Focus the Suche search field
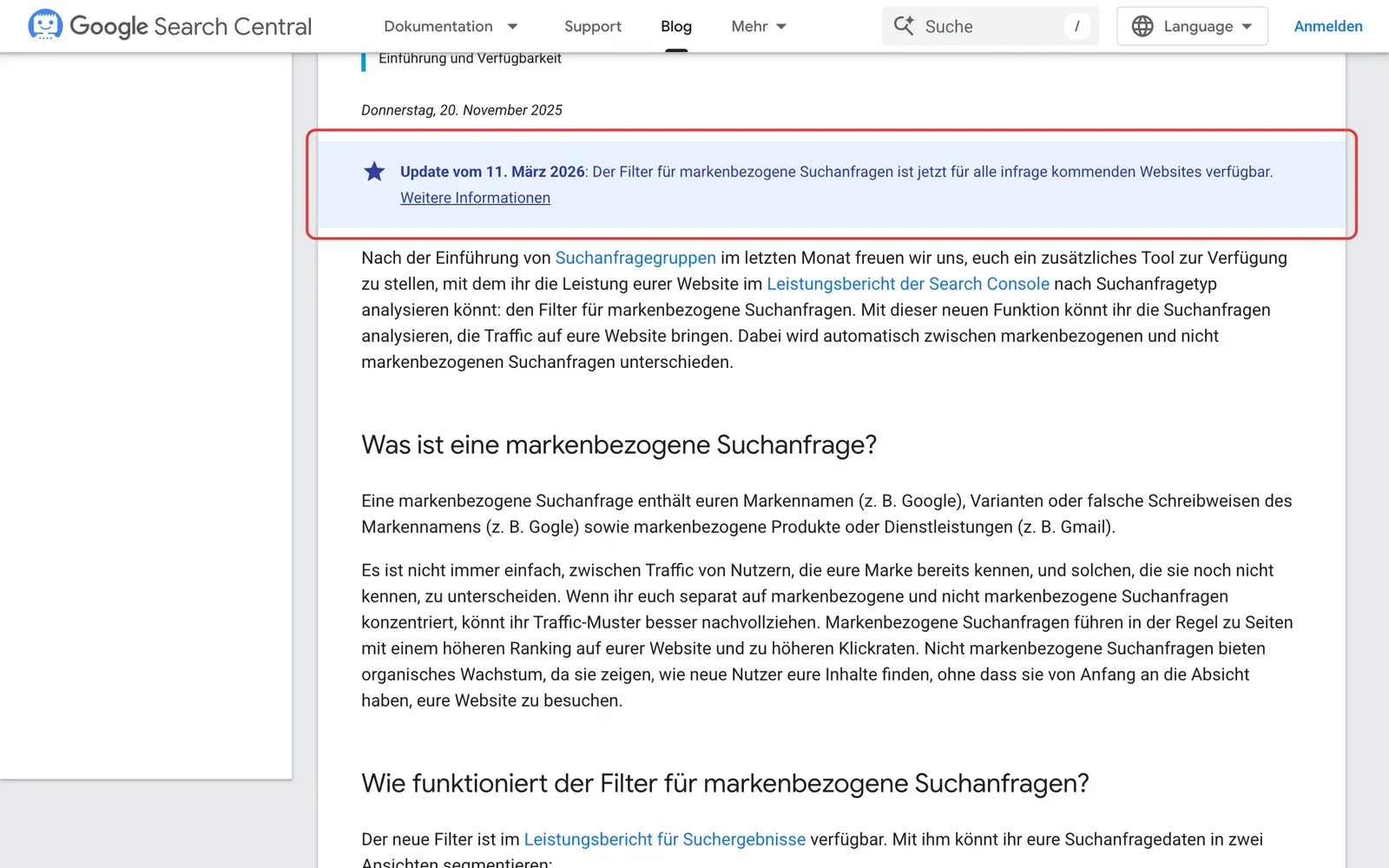This screenshot has height=868, width=1389. tap(991, 26)
